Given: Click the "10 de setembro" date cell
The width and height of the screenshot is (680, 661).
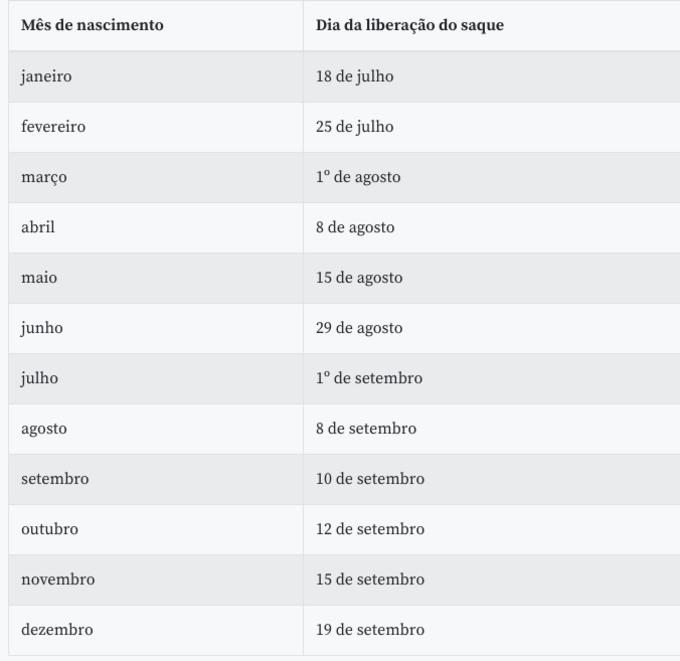Looking at the screenshot, I should tap(370, 479).
